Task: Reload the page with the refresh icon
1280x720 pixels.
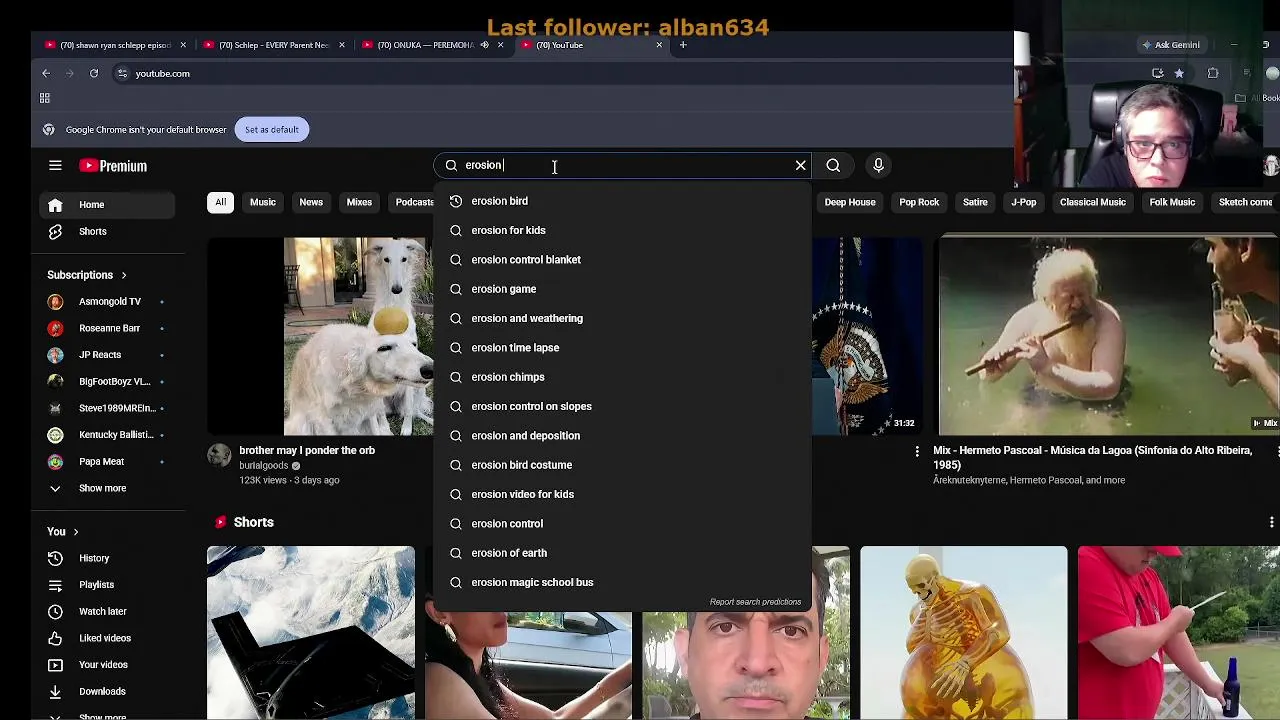Action: pos(94,73)
